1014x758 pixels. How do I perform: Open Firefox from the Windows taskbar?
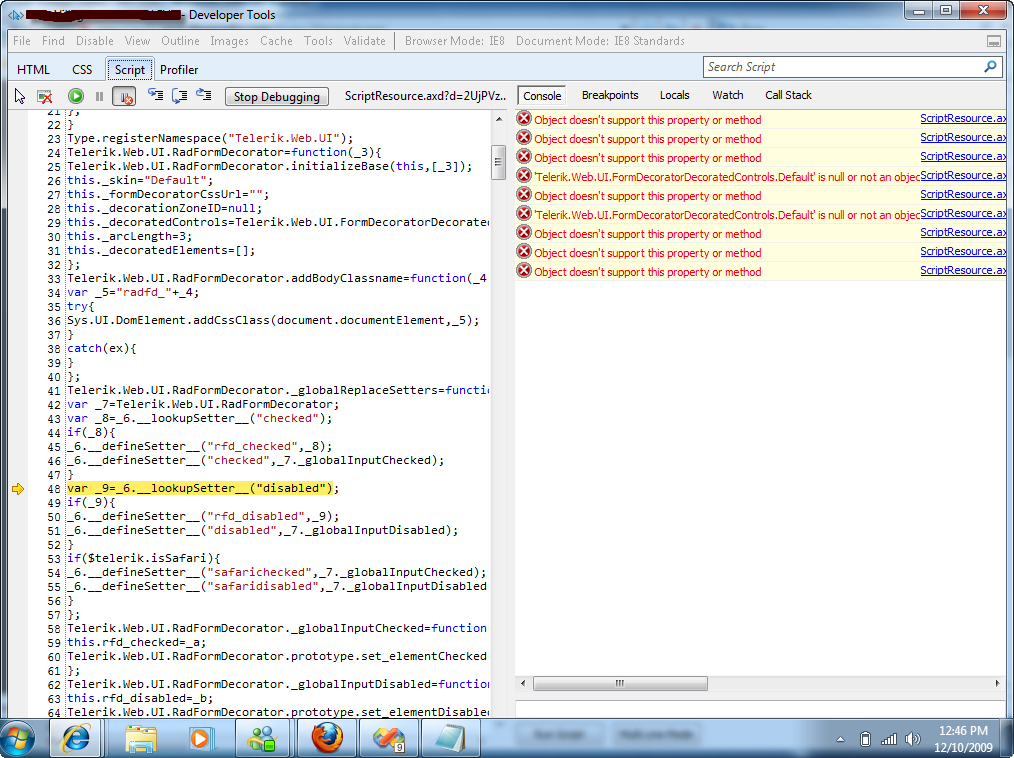[x=326, y=738]
